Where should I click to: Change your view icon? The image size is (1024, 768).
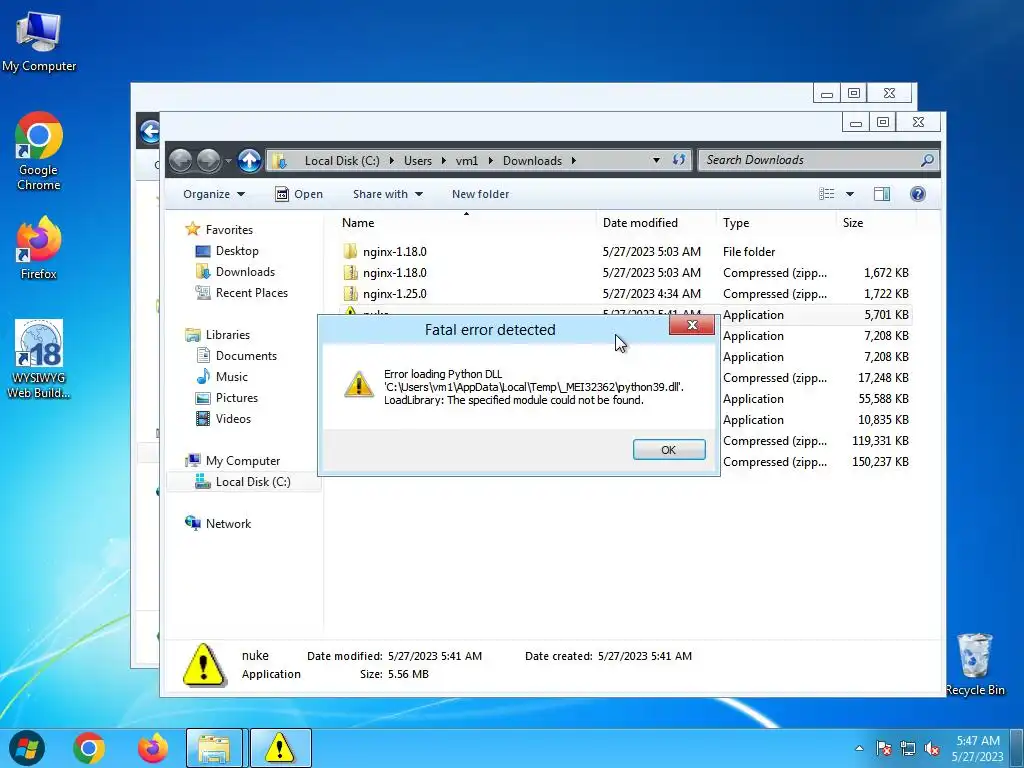point(827,194)
